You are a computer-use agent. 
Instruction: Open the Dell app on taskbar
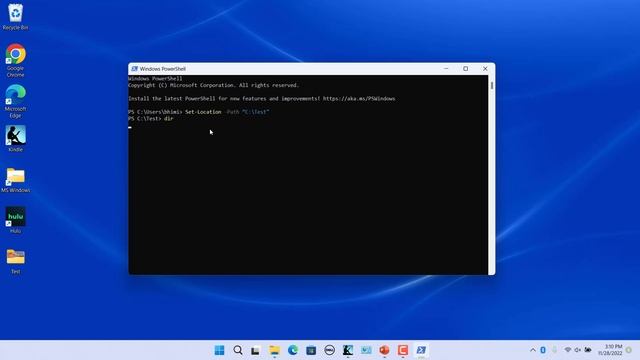[329, 350]
